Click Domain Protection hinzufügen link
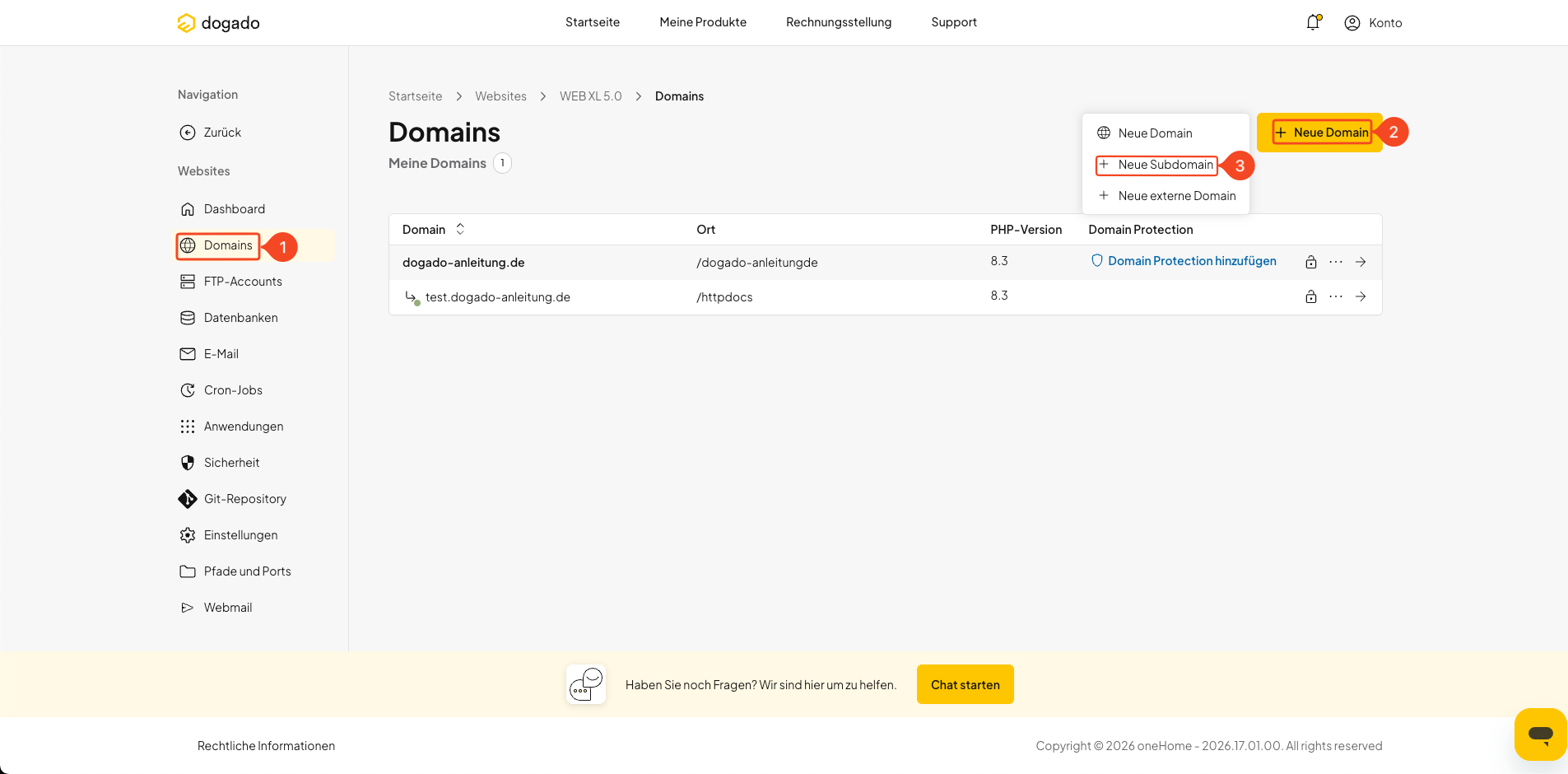Viewport: 1568px width, 774px height. click(1184, 261)
